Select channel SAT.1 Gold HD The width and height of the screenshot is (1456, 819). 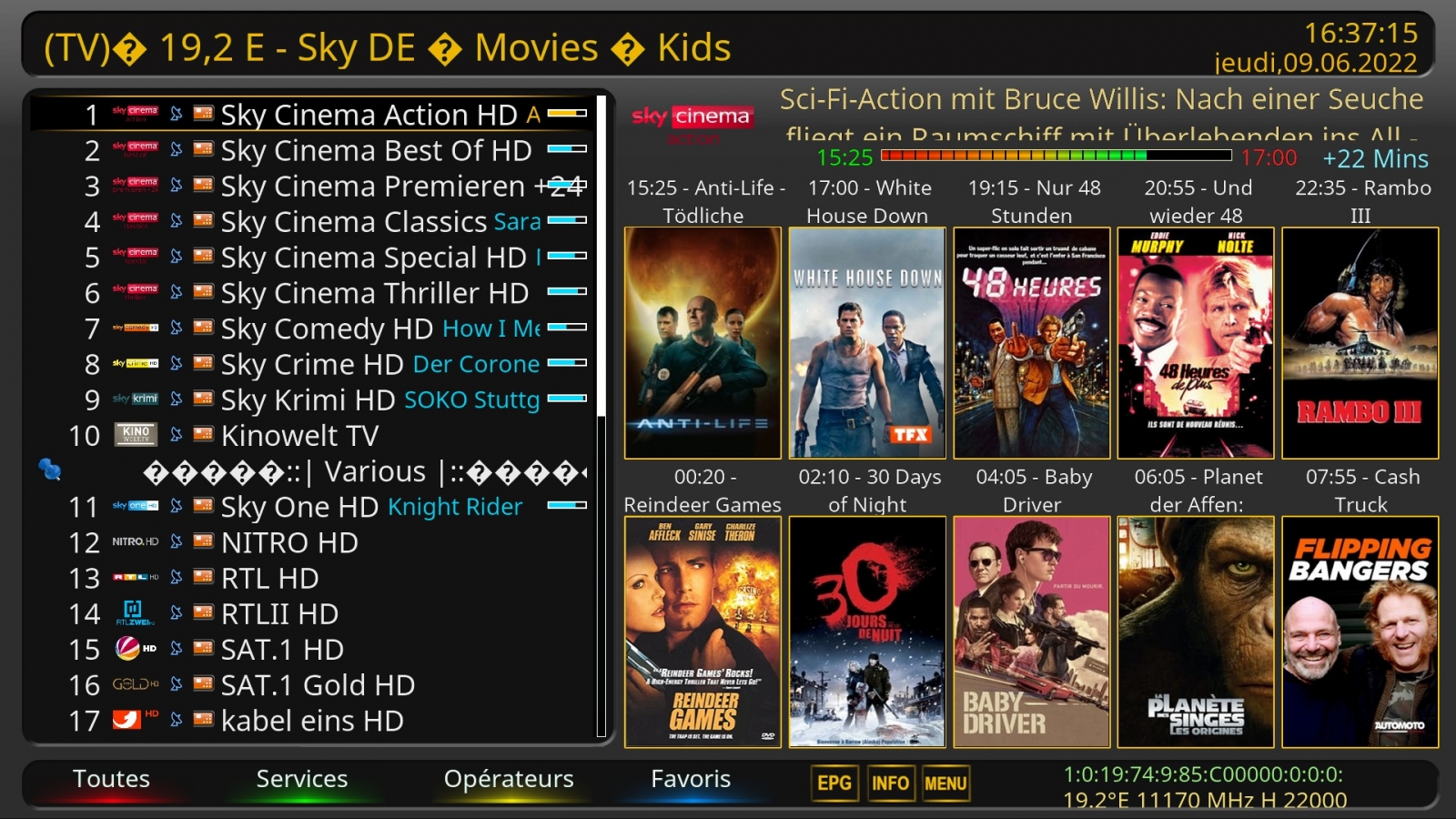pos(314,684)
